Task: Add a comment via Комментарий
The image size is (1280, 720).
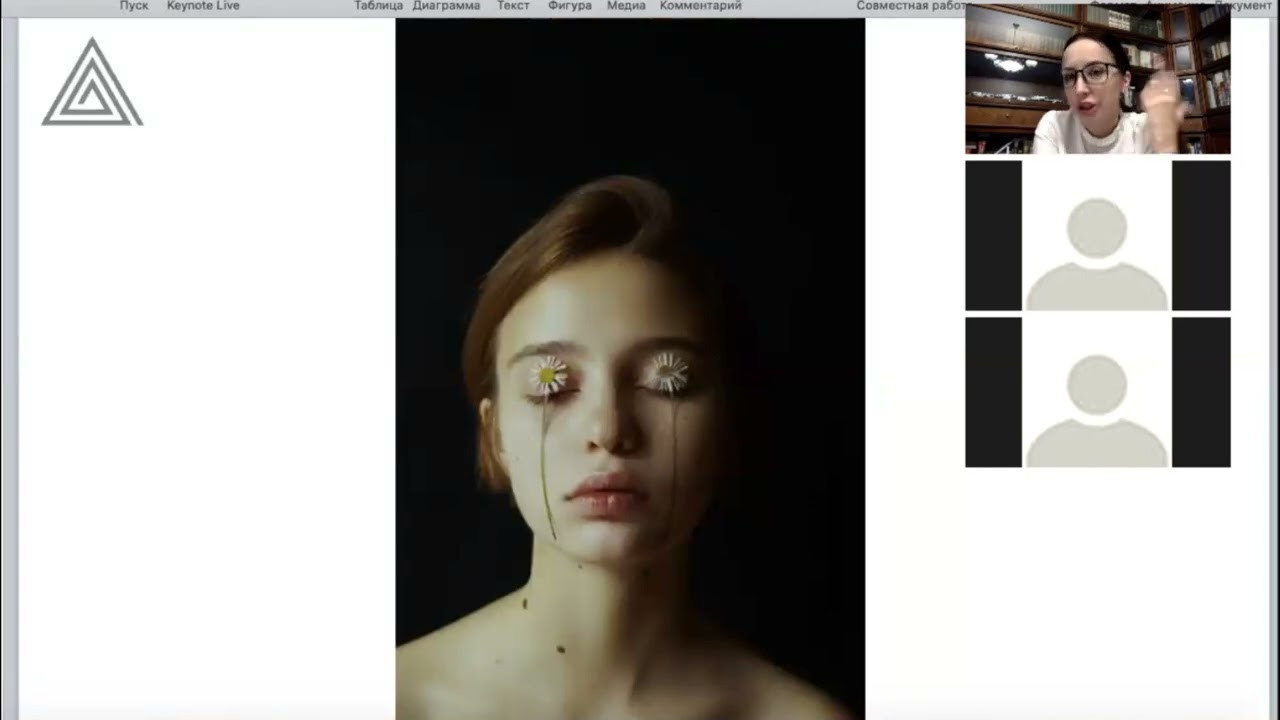Action: pyautogui.click(x=701, y=6)
